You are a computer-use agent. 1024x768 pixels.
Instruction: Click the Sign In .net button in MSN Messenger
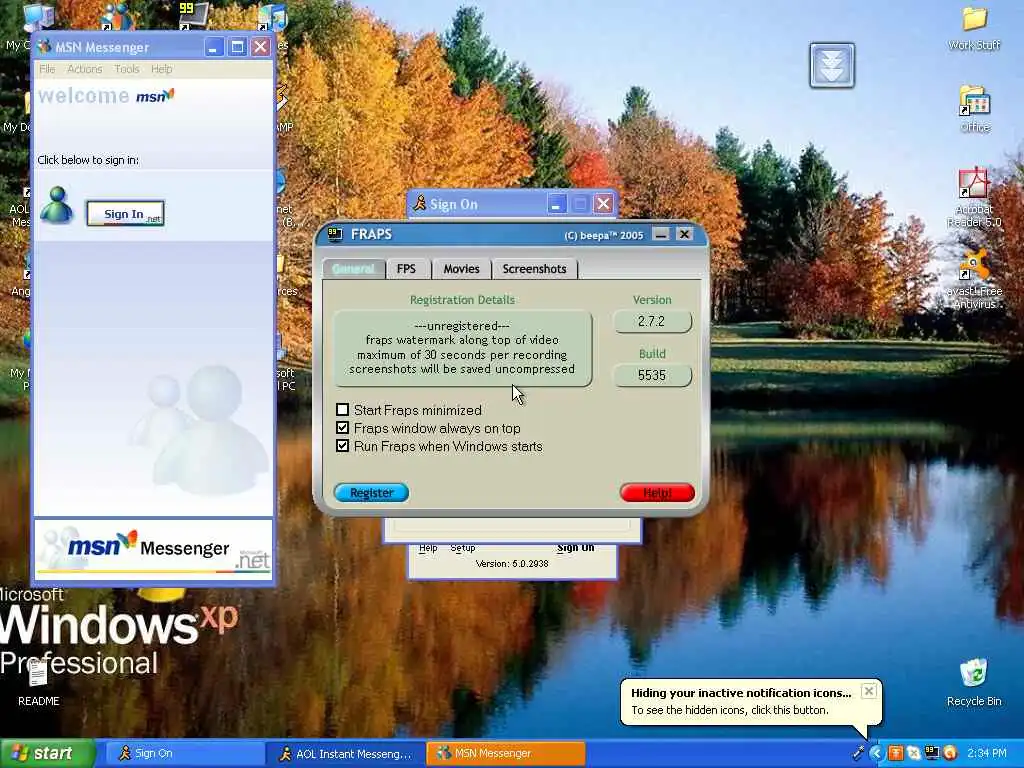pyautogui.click(x=125, y=214)
